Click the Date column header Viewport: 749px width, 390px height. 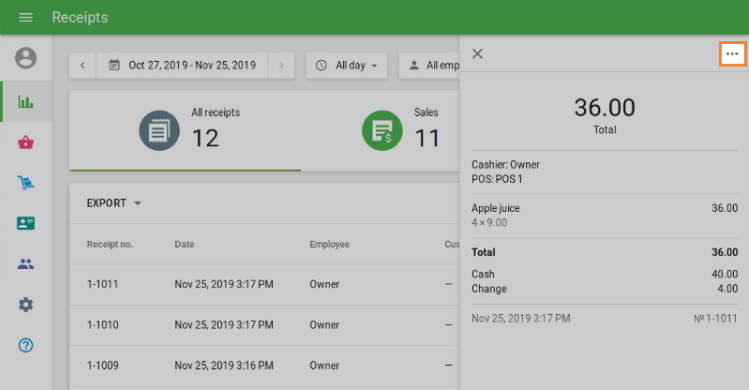184,244
